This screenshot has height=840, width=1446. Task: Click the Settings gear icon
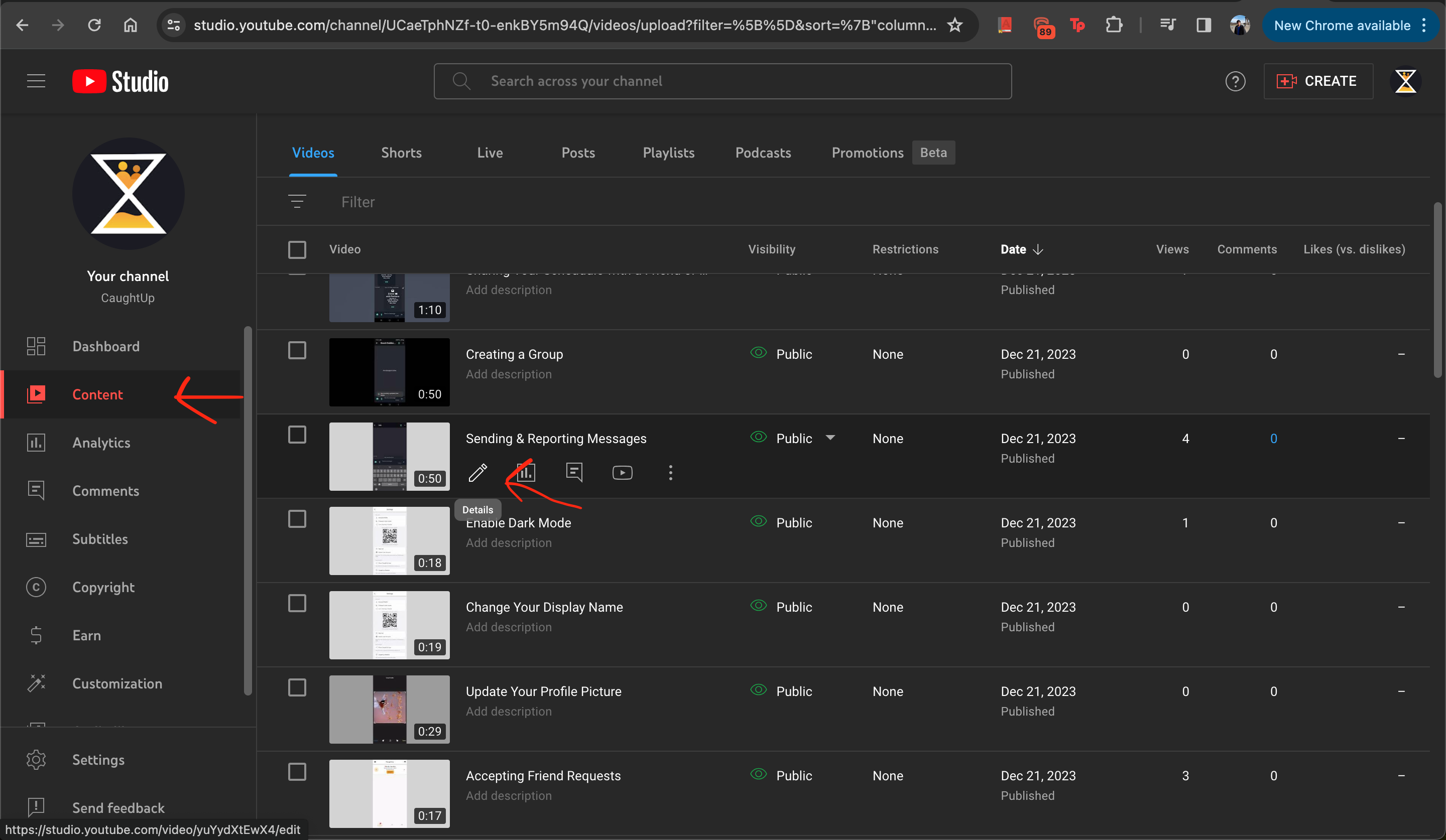pos(36,760)
